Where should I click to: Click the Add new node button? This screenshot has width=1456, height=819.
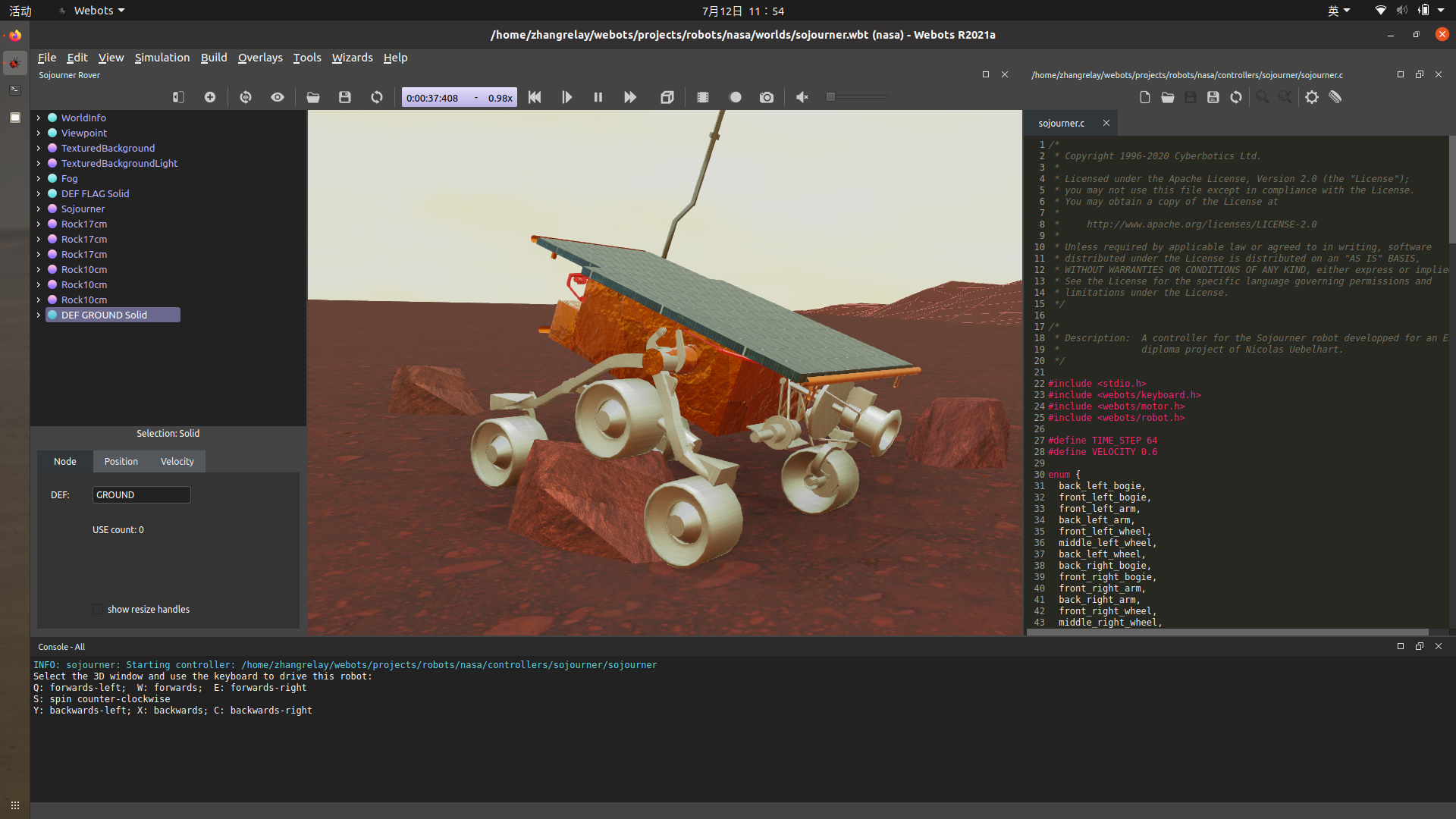coord(210,97)
